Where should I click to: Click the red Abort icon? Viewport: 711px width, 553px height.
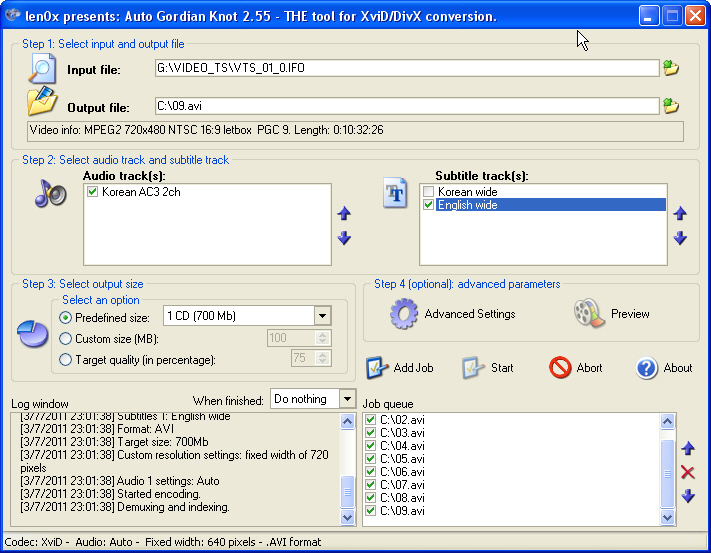[560, 367]
